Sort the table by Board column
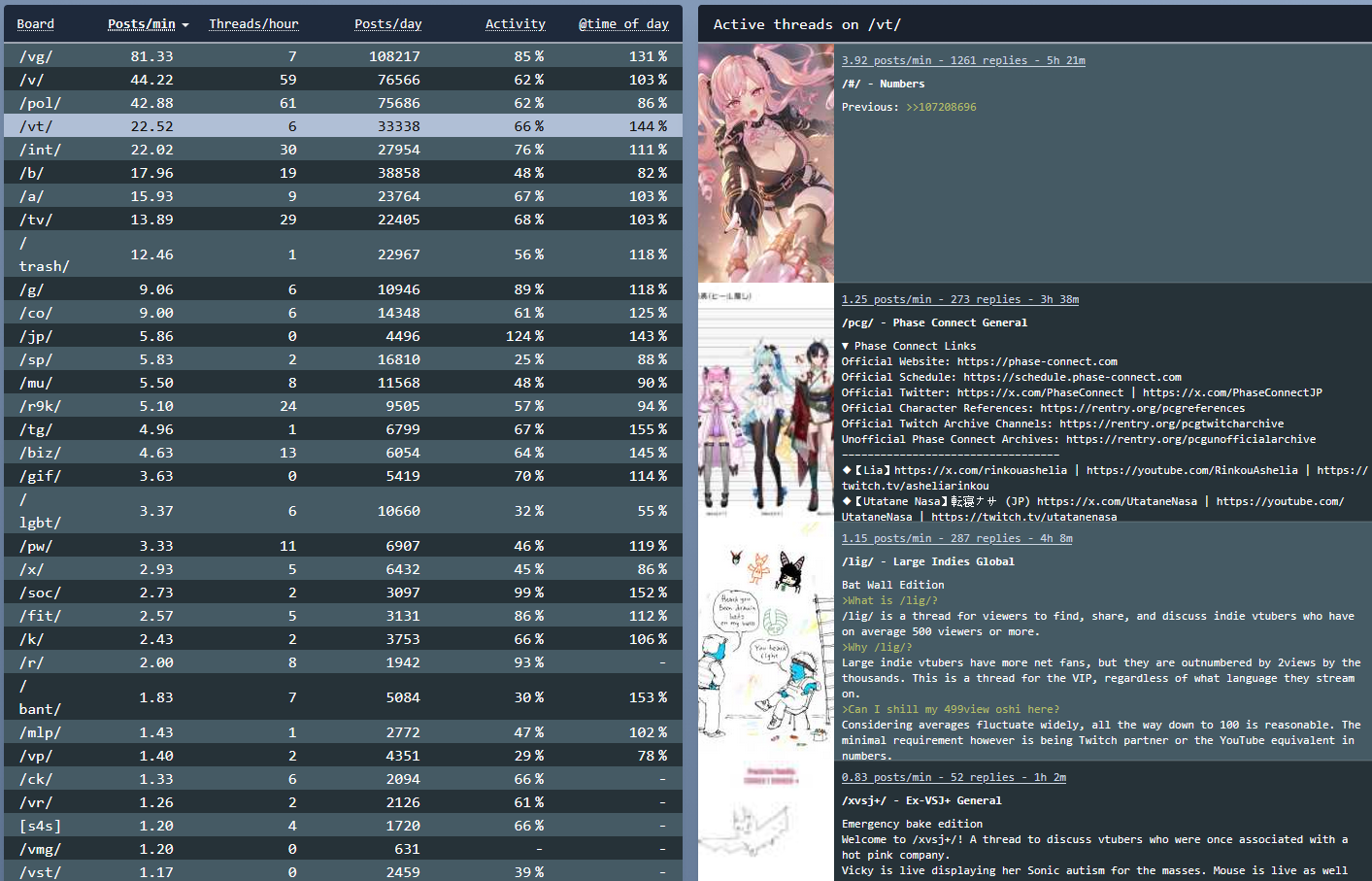1372x881 pixels. coord(36,24)
